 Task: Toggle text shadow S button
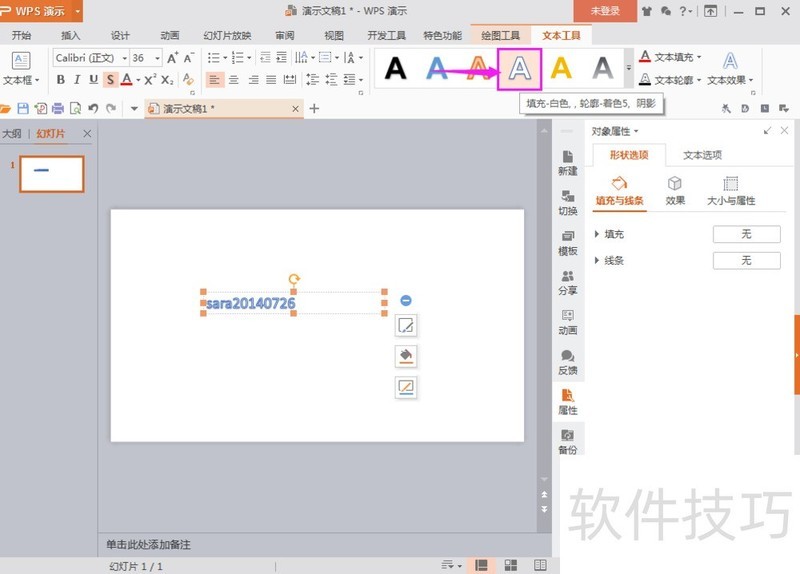point(110,80)
